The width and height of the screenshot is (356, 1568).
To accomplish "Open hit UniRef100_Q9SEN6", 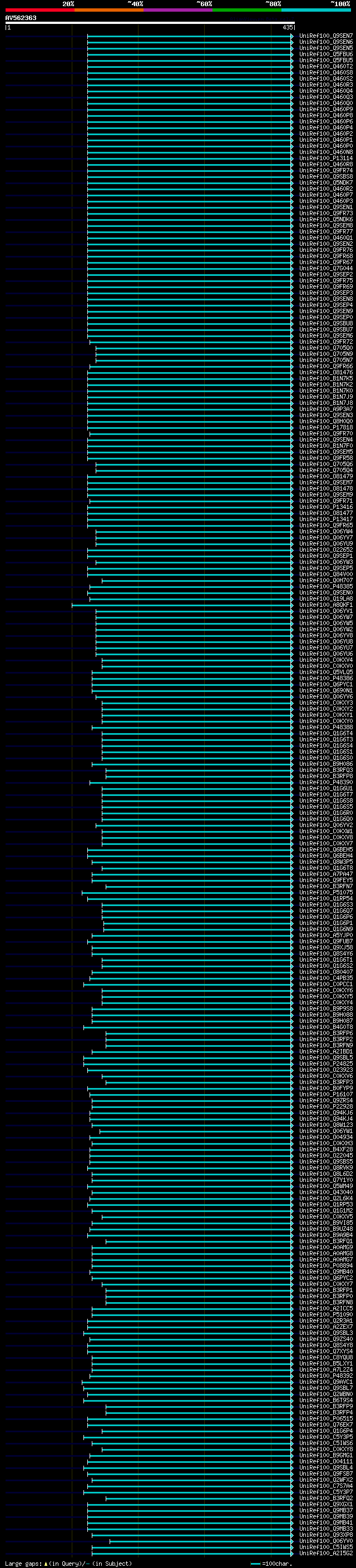I will [x=326, y=42].
